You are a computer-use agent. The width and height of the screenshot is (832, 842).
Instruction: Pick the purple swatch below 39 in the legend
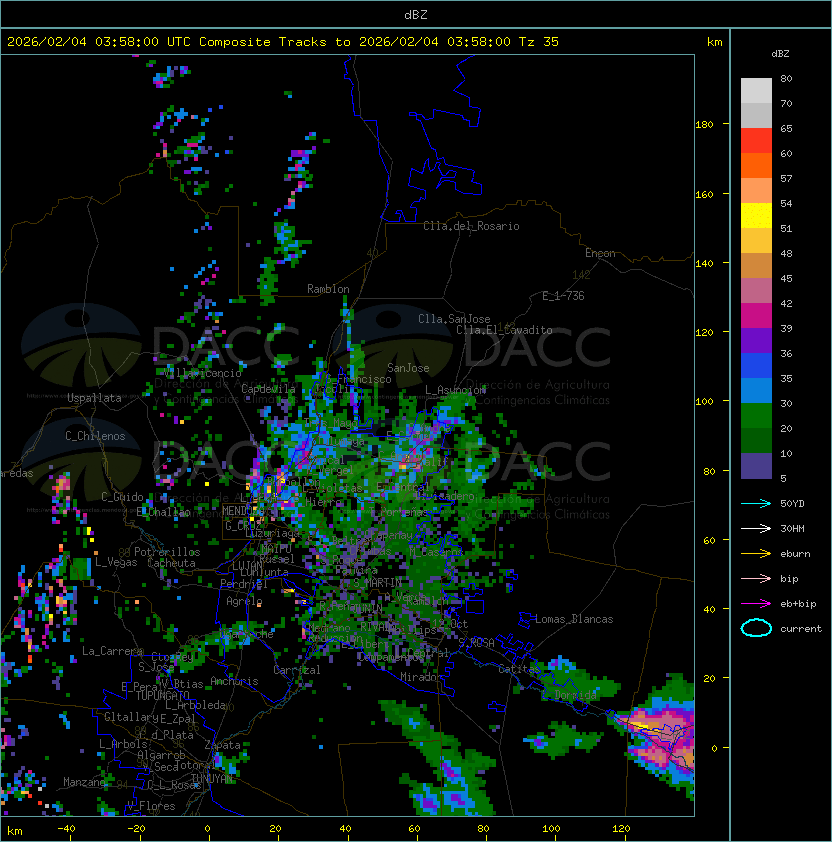(756, 341)
